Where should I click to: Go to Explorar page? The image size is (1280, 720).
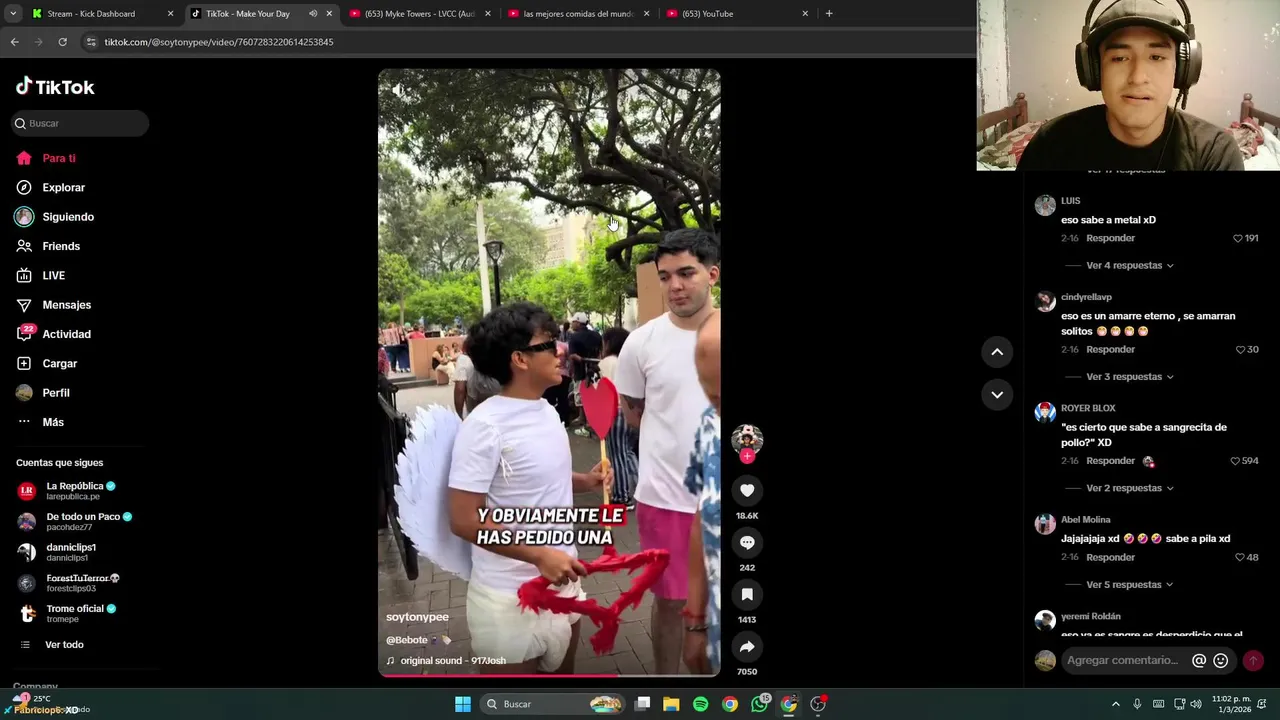(x=50, y=187)
